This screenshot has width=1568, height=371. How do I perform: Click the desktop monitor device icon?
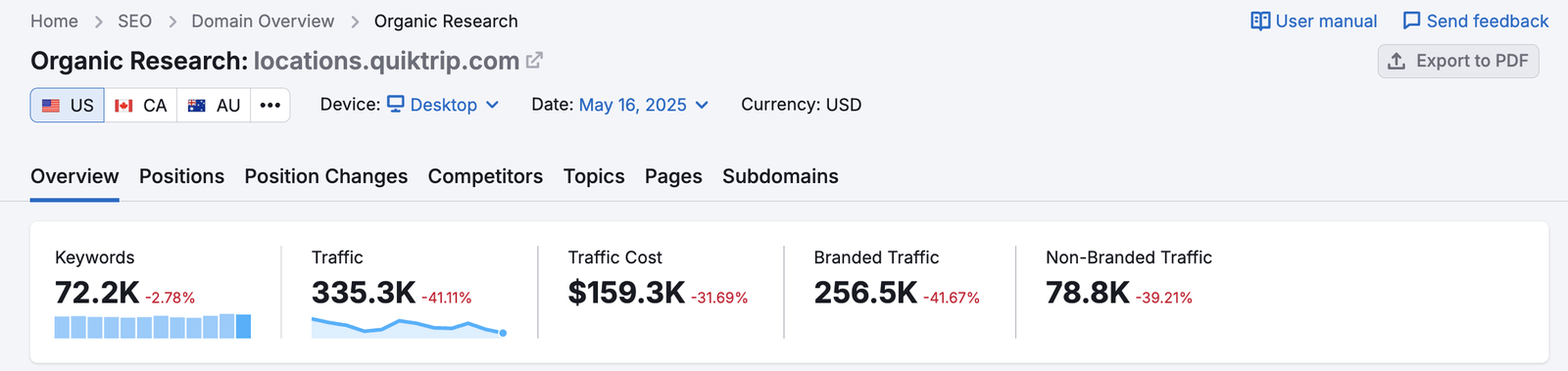point(395,104)
